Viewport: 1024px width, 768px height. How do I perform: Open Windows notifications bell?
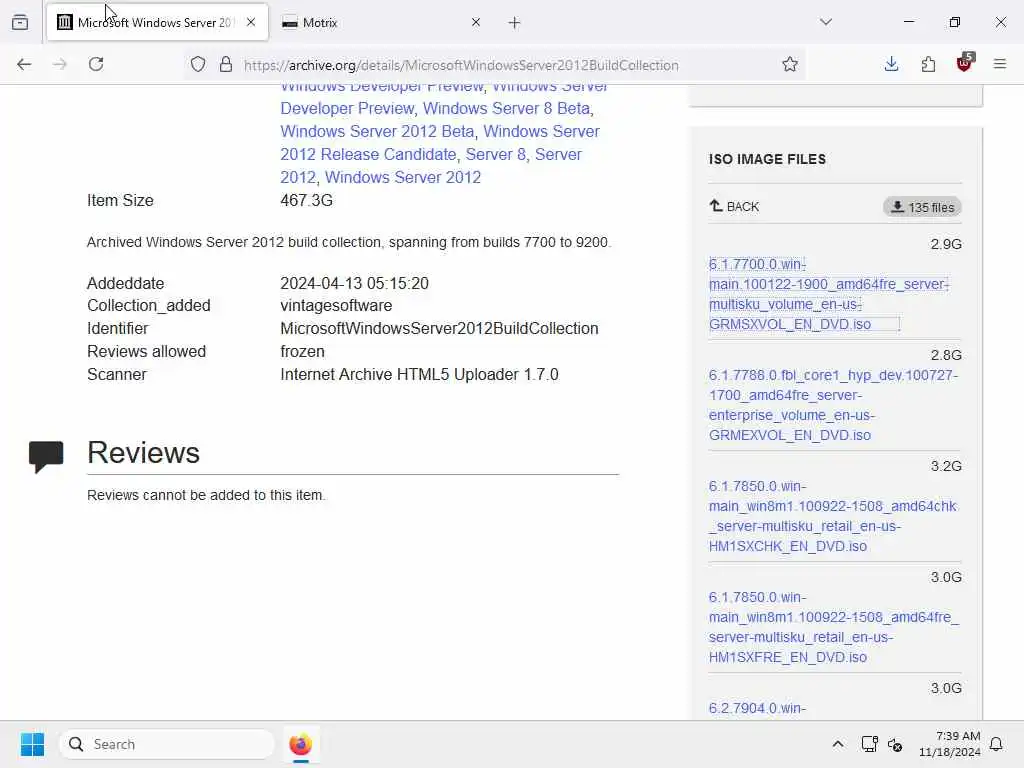pos(996,744)
